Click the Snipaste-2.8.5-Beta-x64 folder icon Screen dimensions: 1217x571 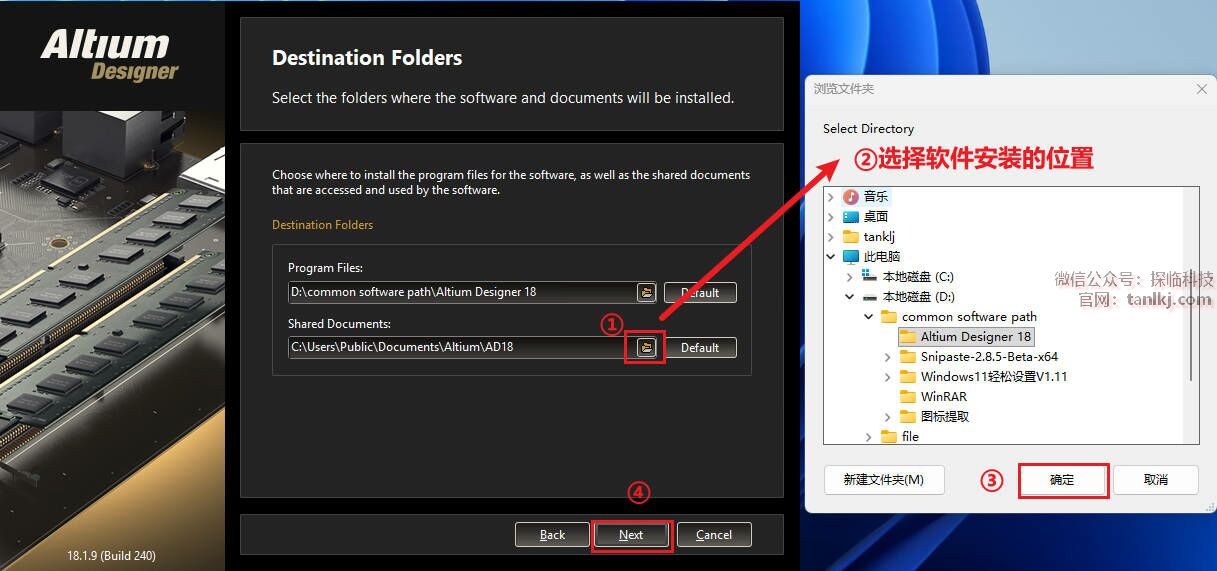point(908,357)
